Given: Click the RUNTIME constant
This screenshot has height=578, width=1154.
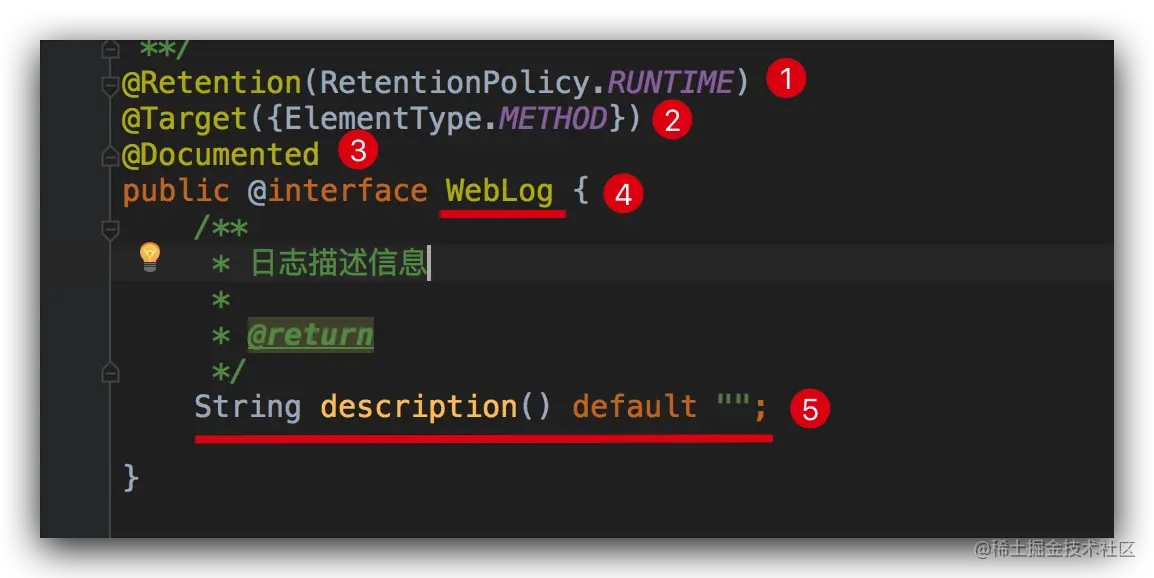Looking at the screenshot, I should tap(670, 82).
